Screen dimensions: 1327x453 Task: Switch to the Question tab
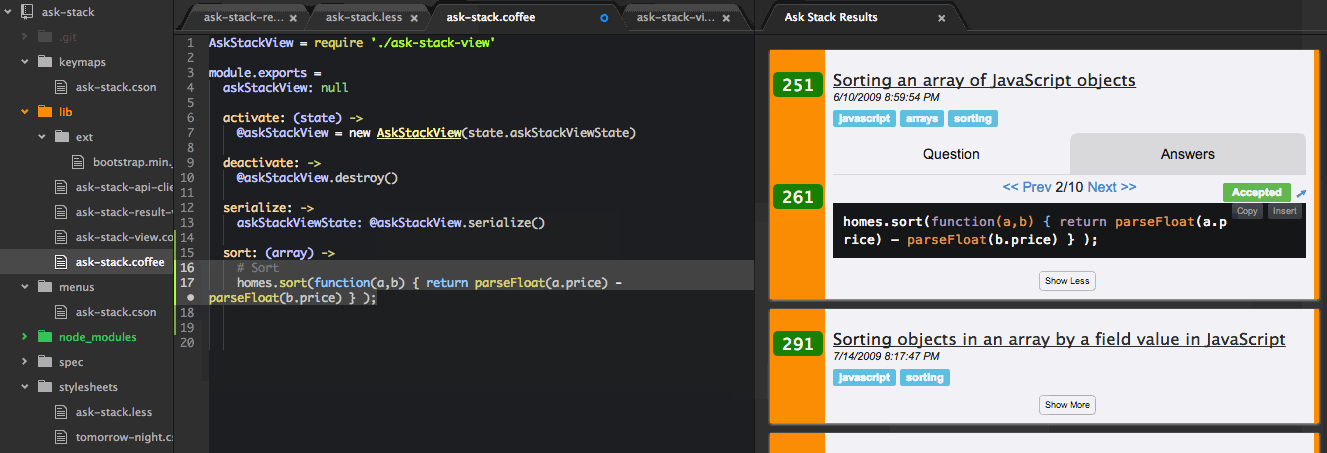coord(951,154)
